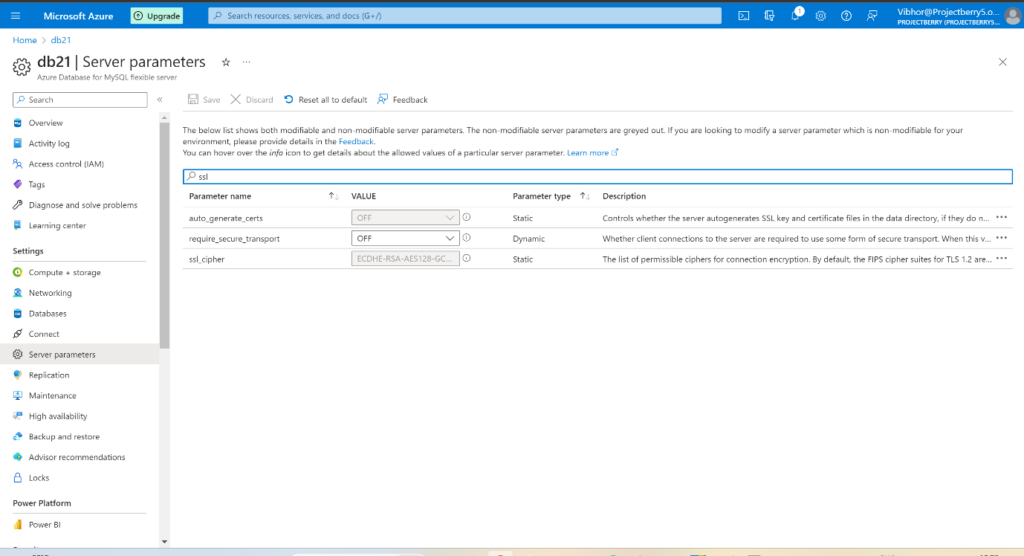Image resolution: width=1024 pixels, height=556 pixels.
Task: Open the auto_generate_certs value dropdown
Action: pyautogui.click(x=405, y=218)
